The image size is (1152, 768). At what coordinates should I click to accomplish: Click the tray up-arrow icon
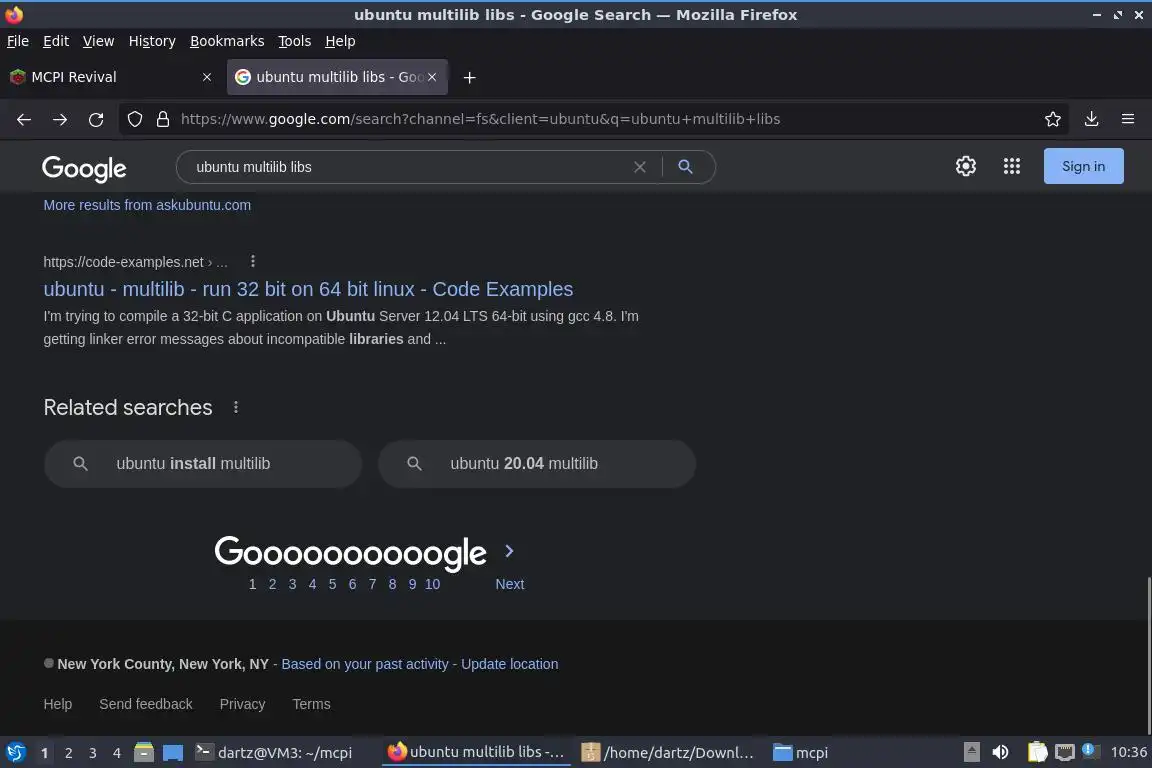point(971,752)
